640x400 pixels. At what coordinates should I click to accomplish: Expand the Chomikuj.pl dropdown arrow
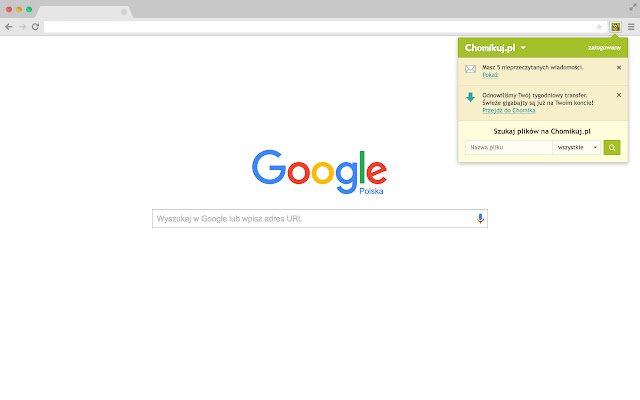pyautogui.click(x=523, y=48)
